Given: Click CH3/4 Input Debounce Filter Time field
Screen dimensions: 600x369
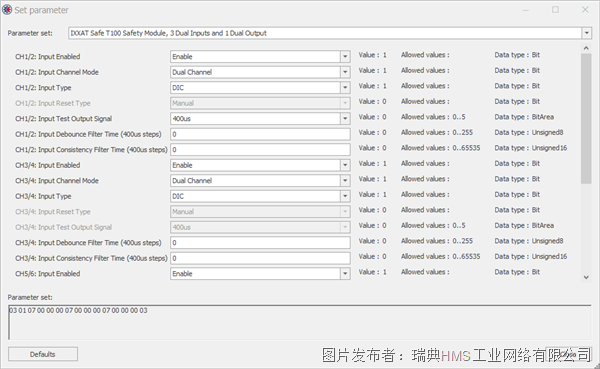Looking at the screenshot, I should click(260, 243).
